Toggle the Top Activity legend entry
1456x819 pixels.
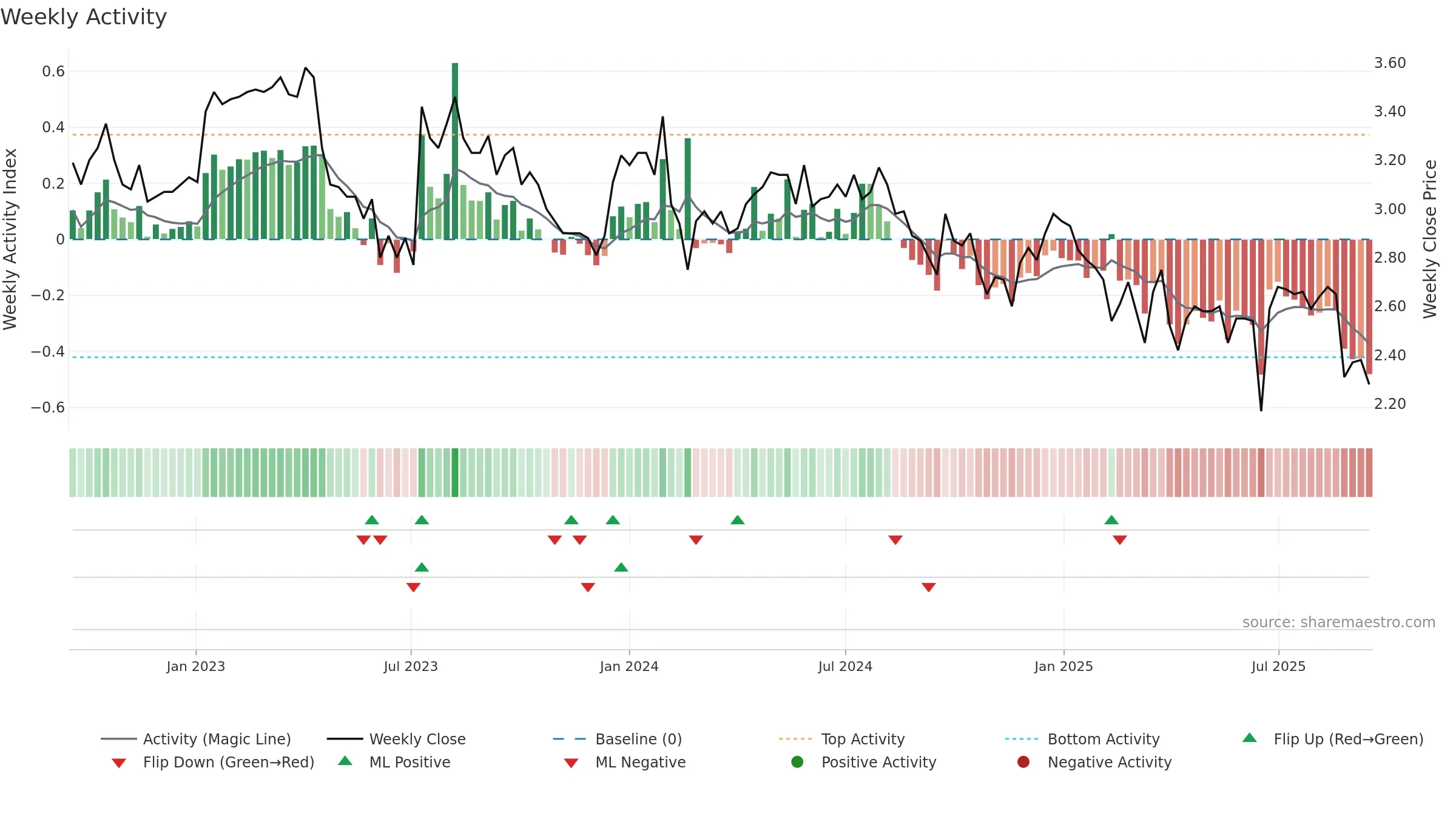pyautogui.click(x=841, y=739)
